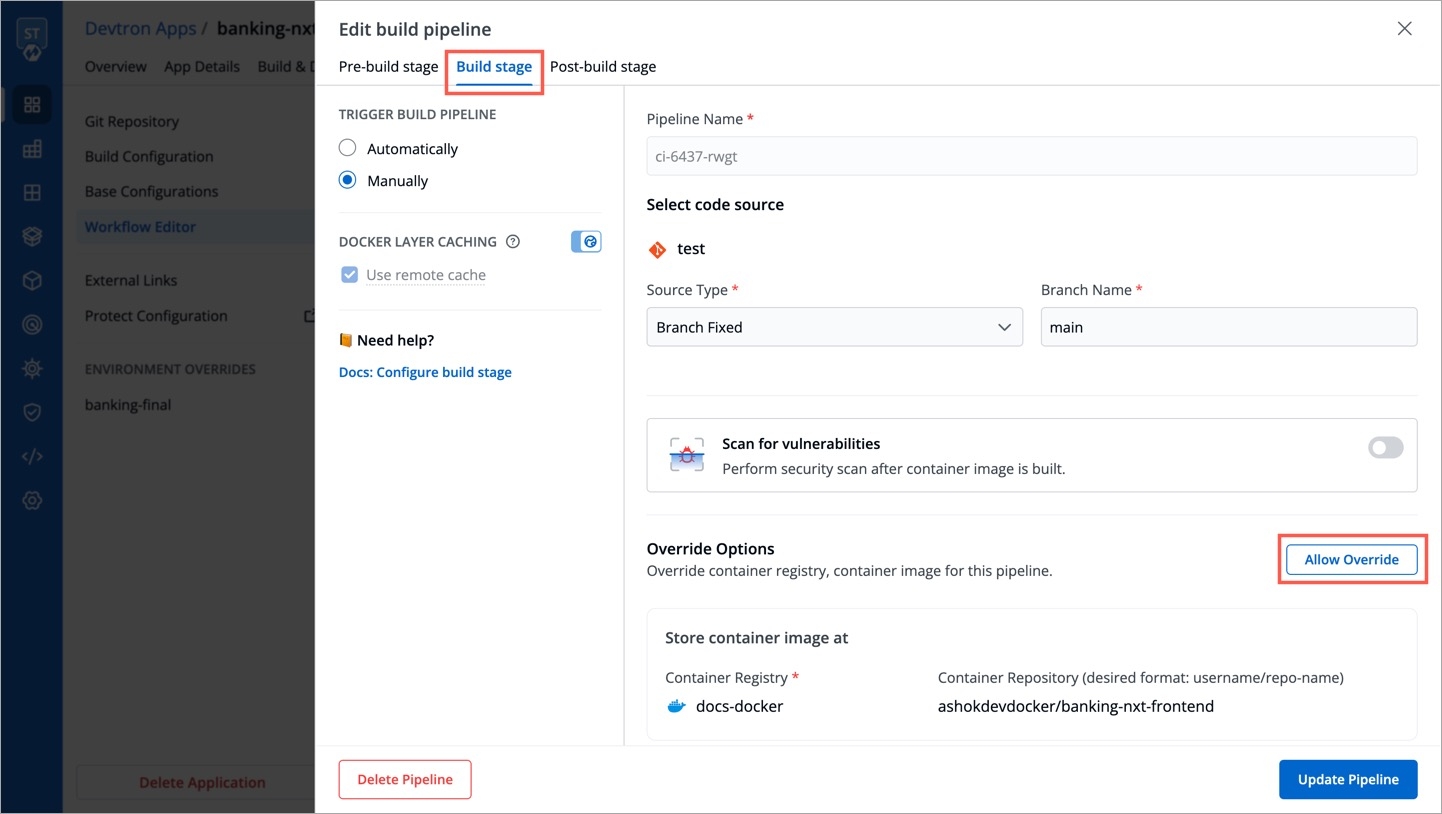Click the stacked layers icon in sidebar
The width and height of the screenshot is (1442, 814).
pyautogui.click(x=32, y=236)
